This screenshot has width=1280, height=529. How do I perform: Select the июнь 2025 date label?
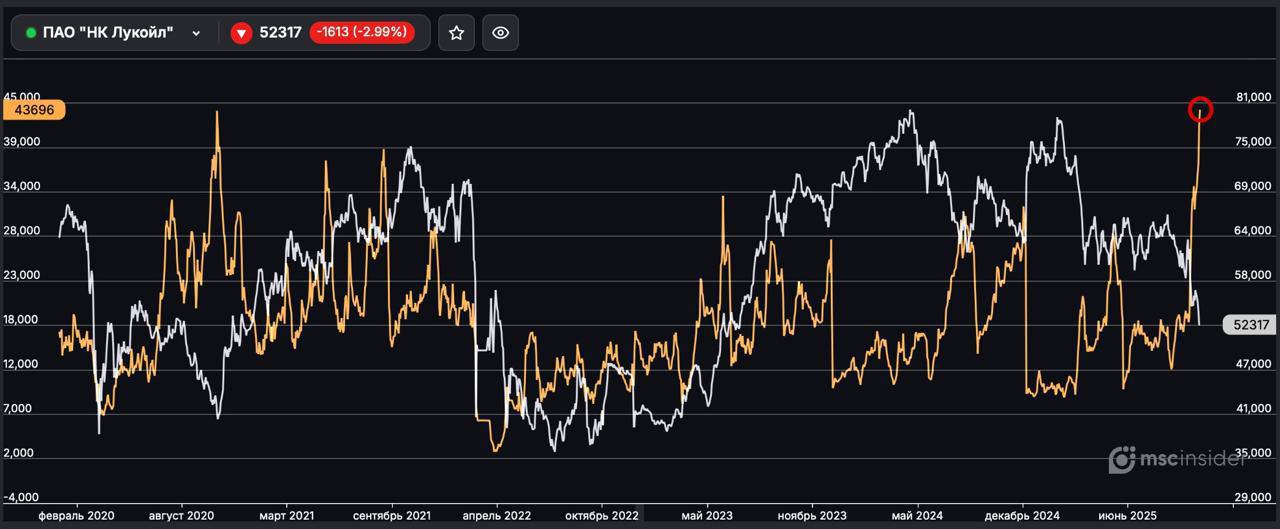point(1127,516)
